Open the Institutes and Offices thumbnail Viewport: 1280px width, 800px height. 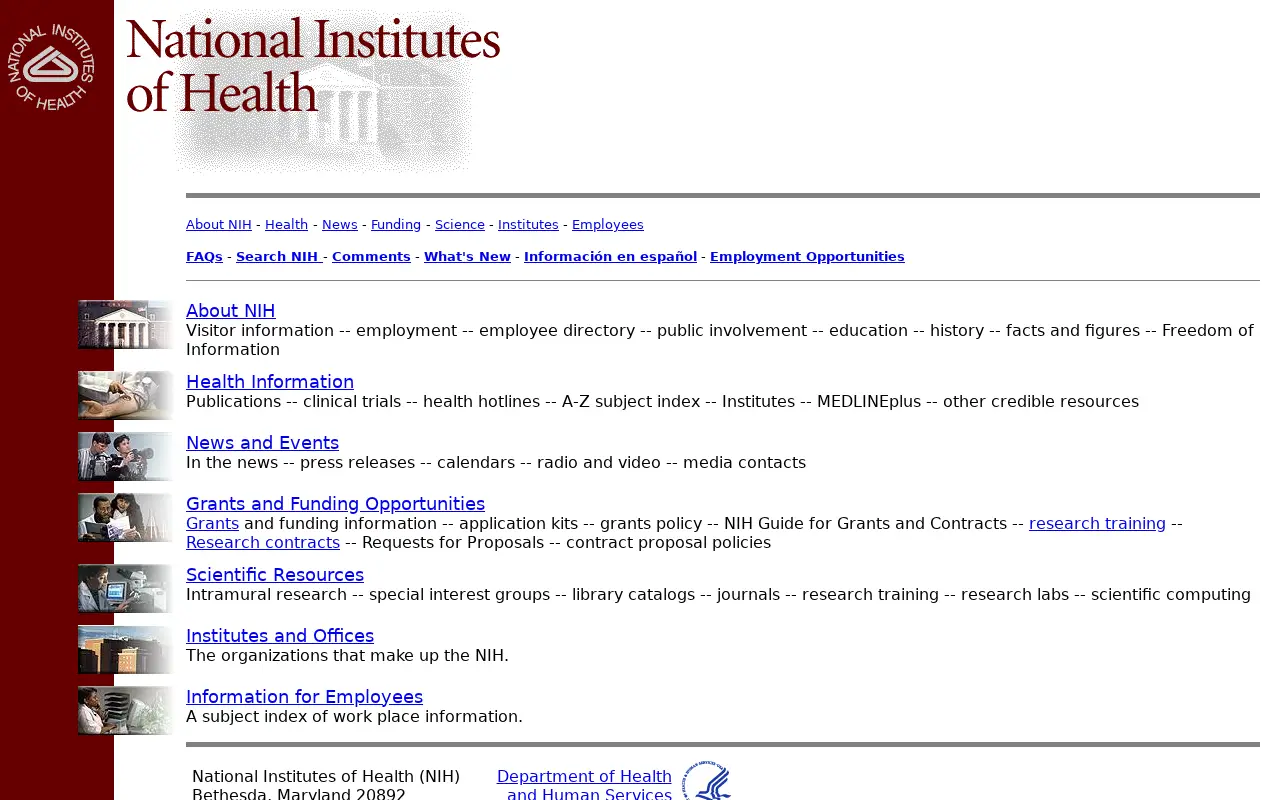coord(126,650)
